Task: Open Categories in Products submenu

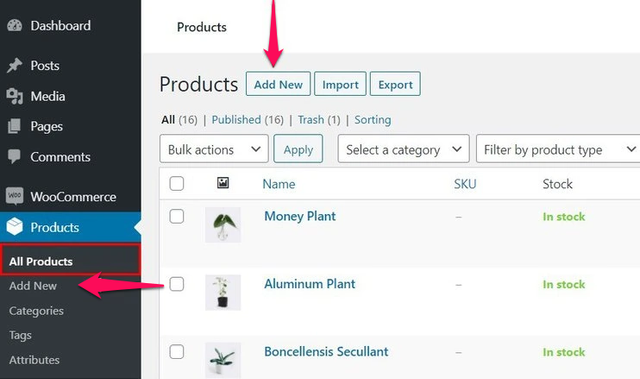Action: tap(36, 311)
